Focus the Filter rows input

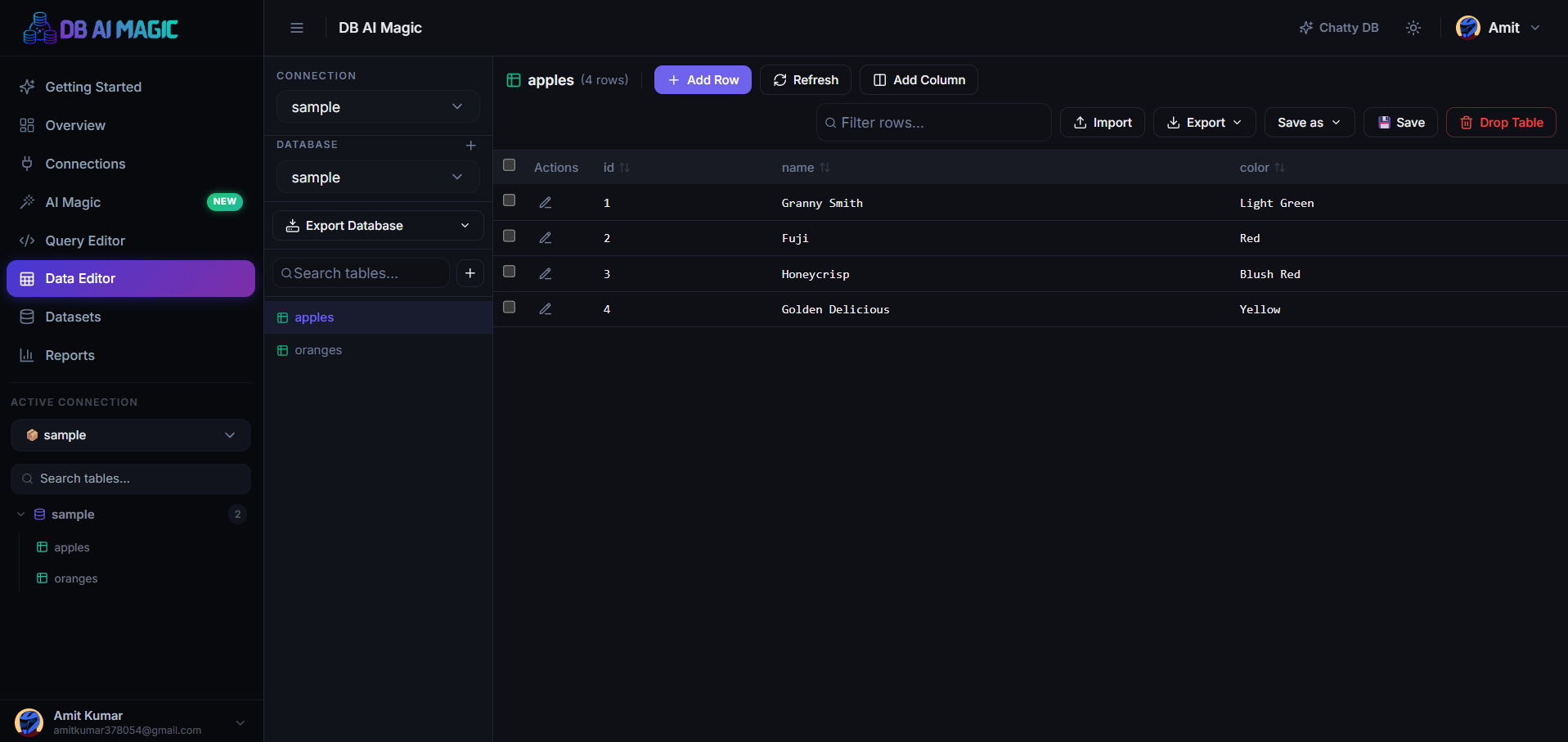(x=933, y=123)
